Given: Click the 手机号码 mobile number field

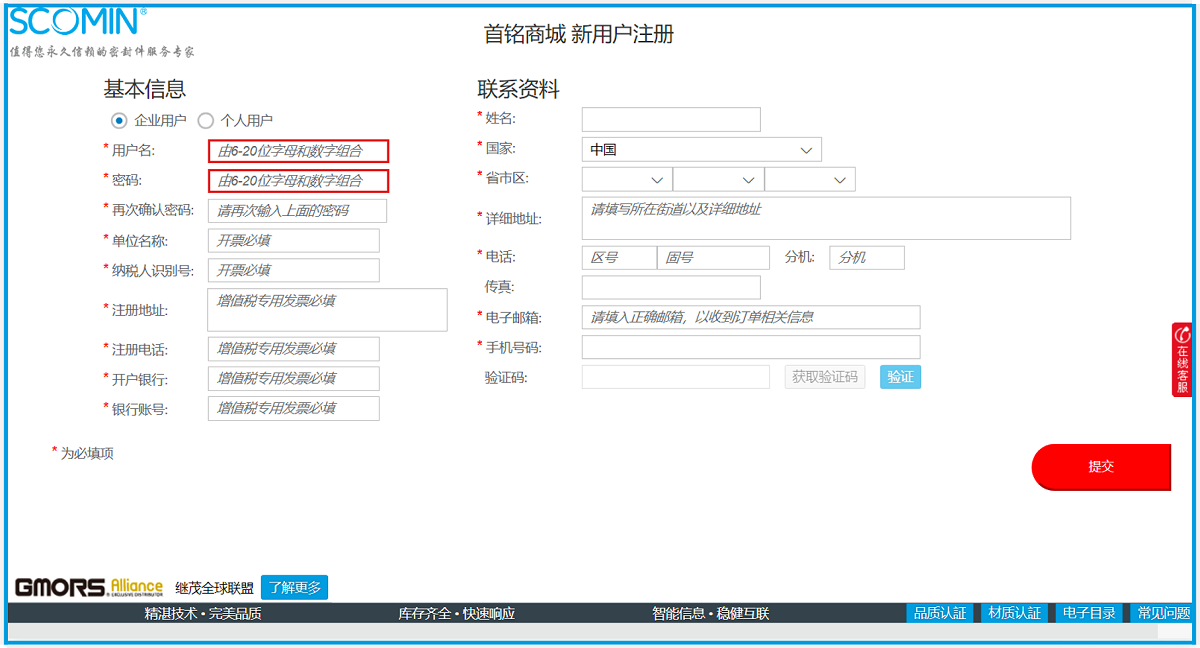Looking at the screenshot, I should tap(750, 347).
